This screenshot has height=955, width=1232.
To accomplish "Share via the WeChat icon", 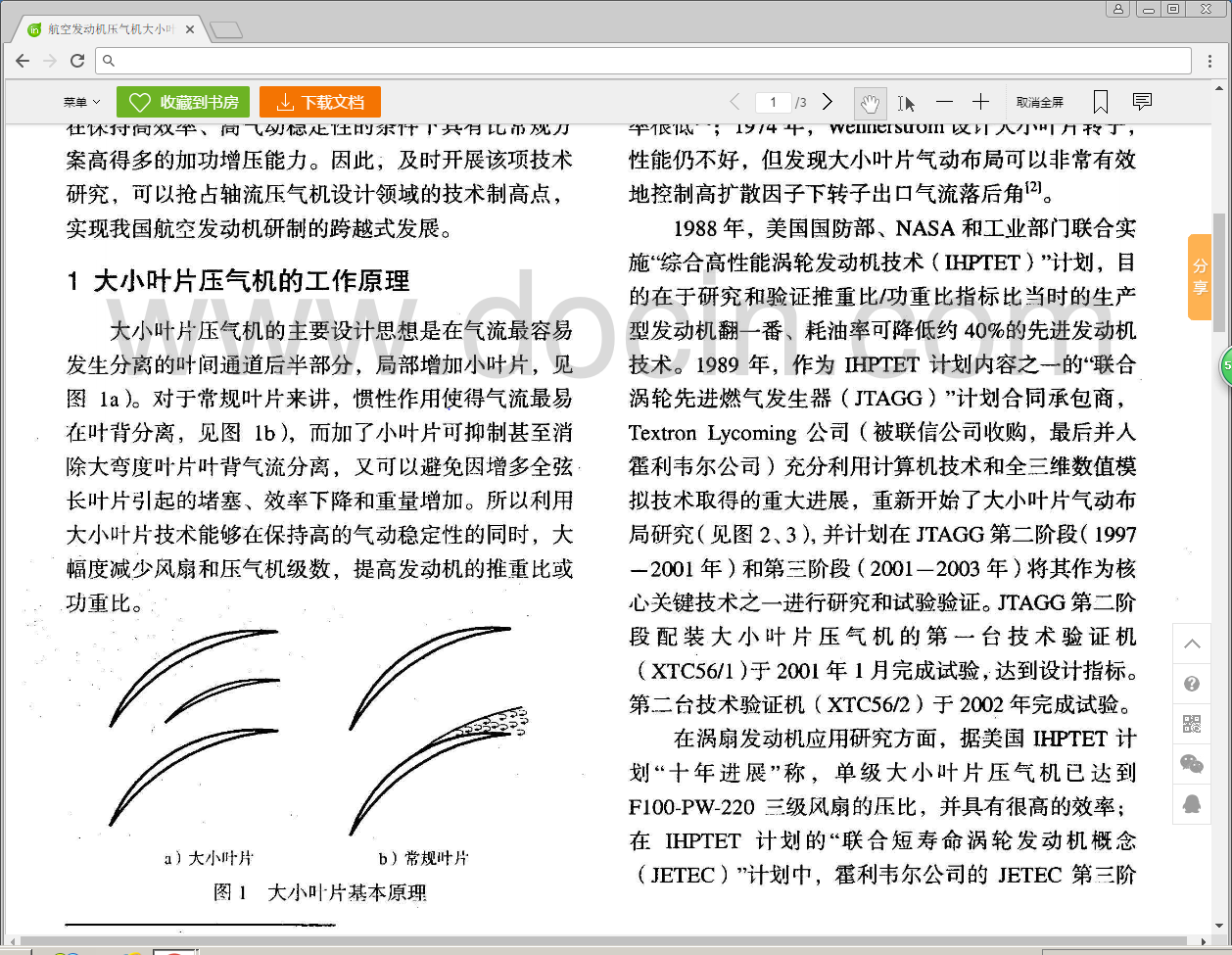I will pyautogui.click(x=1192, y=764).
